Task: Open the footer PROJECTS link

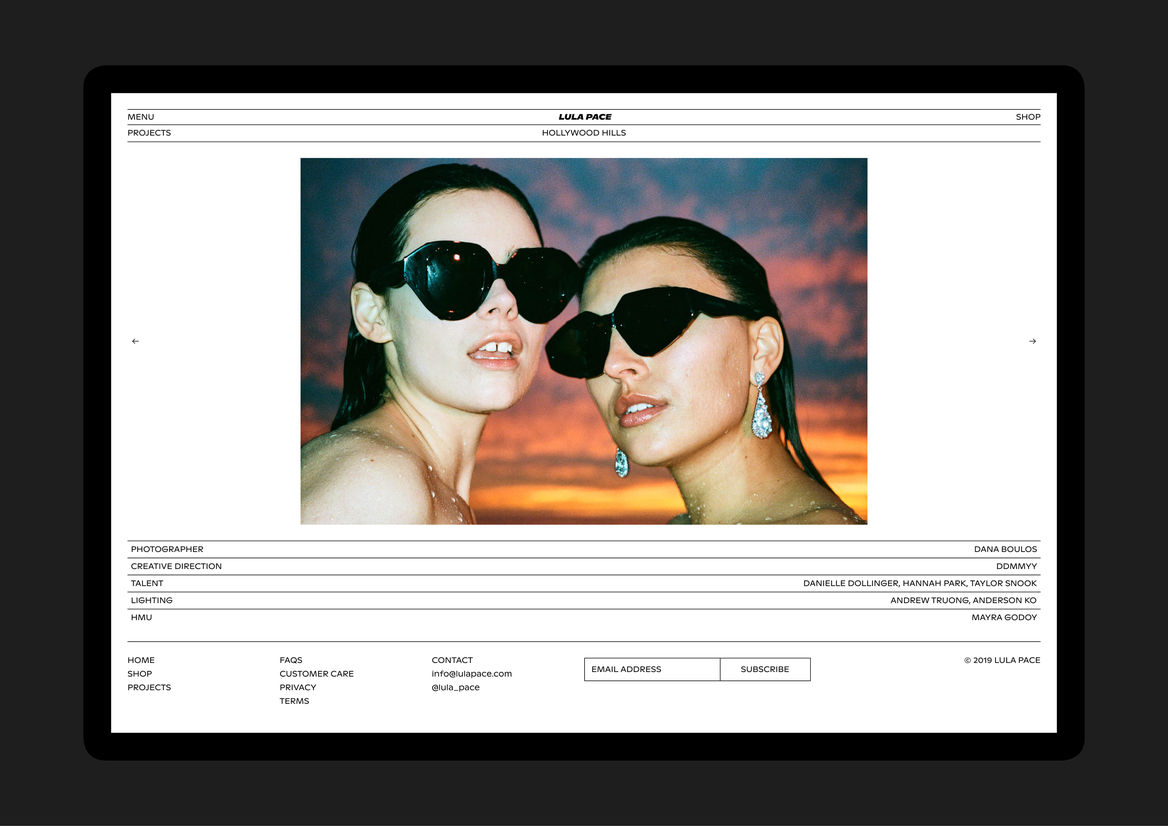Action: coord(149,687)
